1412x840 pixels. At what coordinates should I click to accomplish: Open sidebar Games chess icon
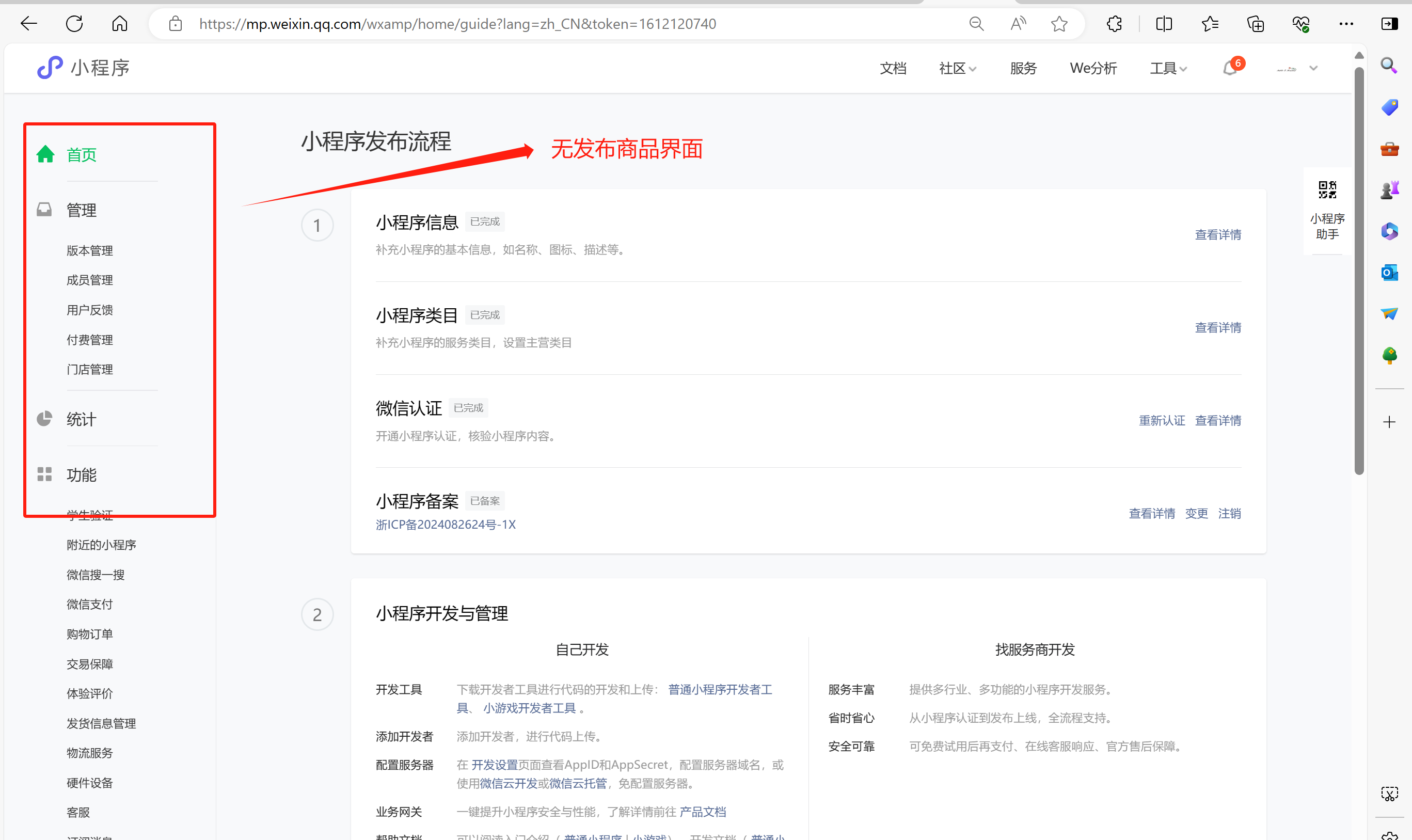1389,190
